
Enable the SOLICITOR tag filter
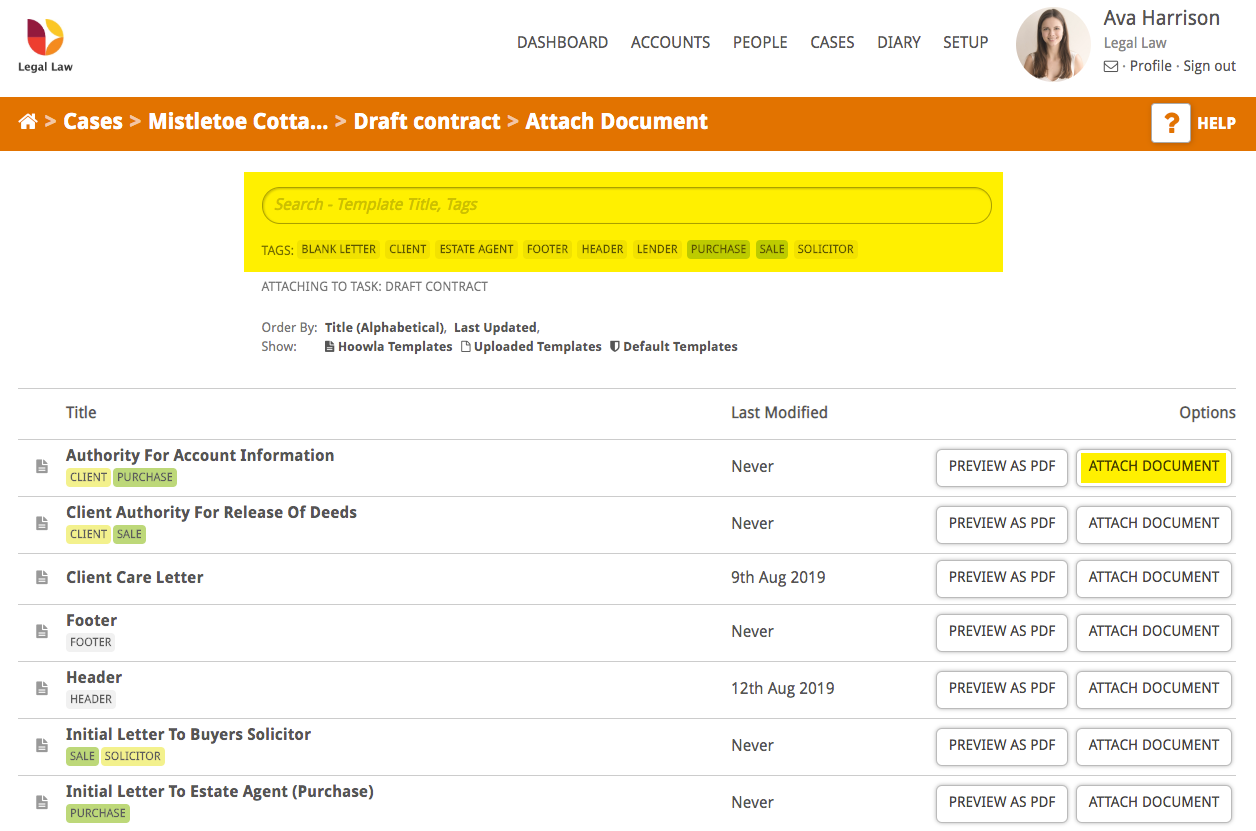pyautogui.click(x=825, y=249)
